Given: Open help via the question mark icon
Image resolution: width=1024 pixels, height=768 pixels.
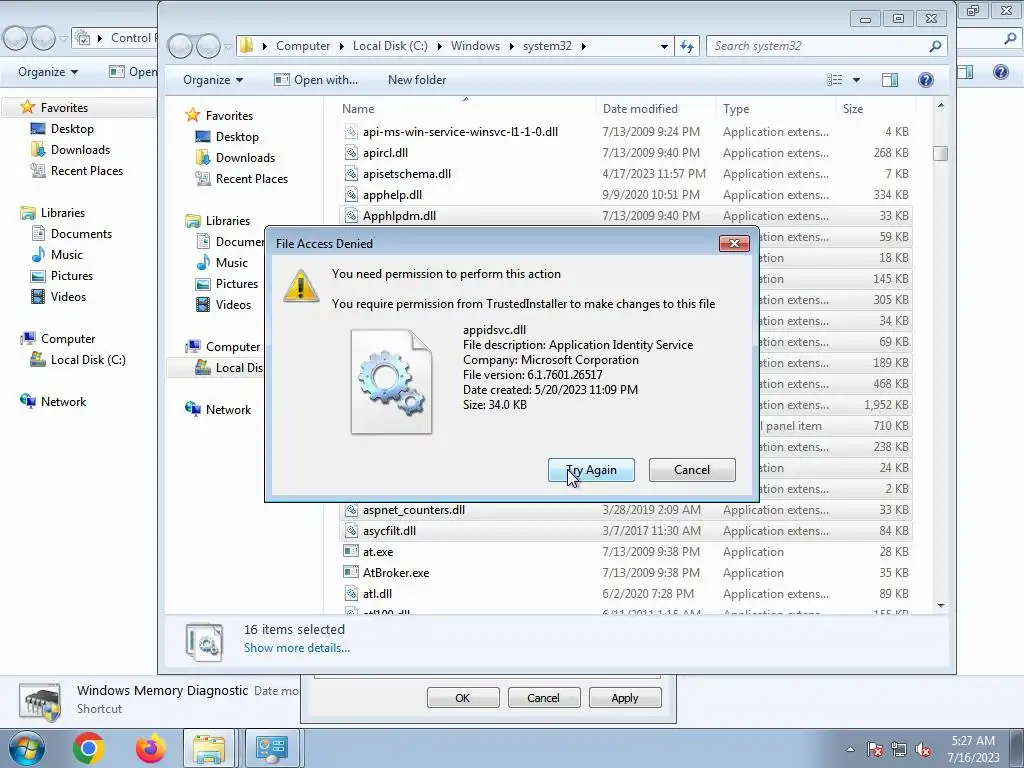Looking at the screenshot, I should point(925,80).
